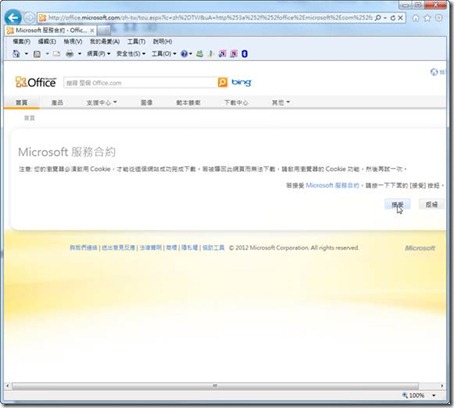Viewport: 454px width, 408px height.
Task: Click the search magnifier in the address bar
Action: coord(378,18)
